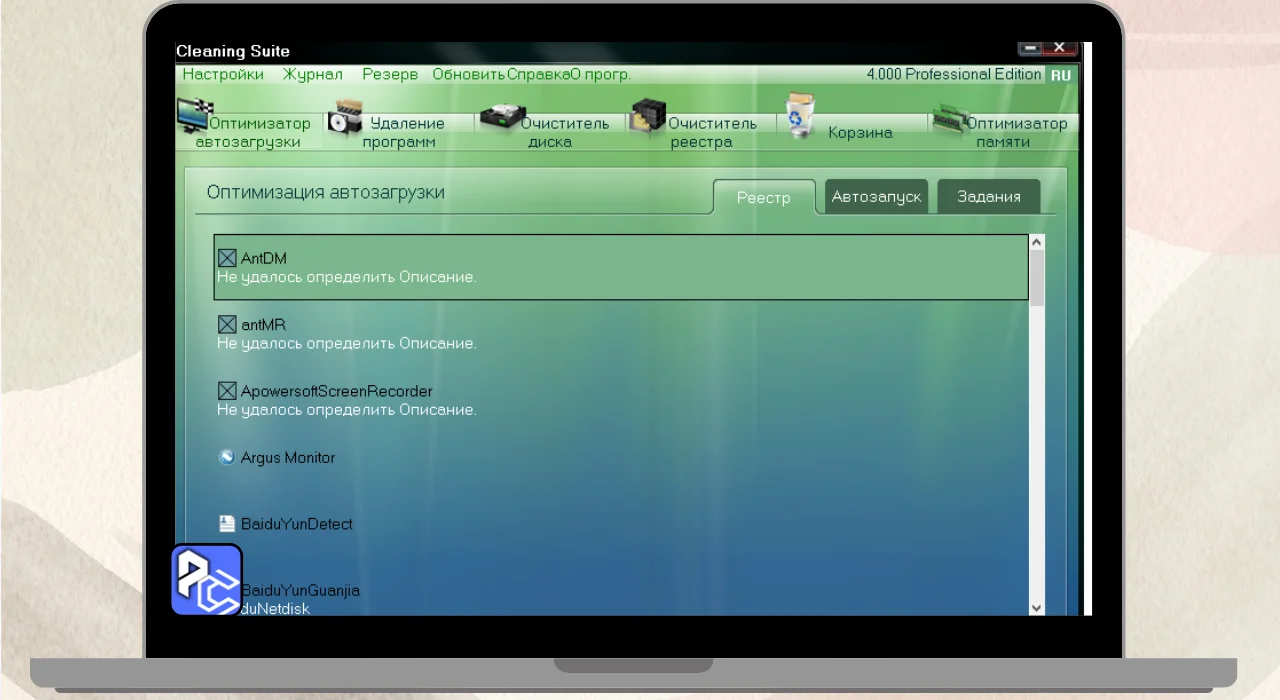Open the Очиститель диска drive icon
Image resolution: width=1280 pixels, height=700 pixels.
pyautogui.click(x=502, y=116)
